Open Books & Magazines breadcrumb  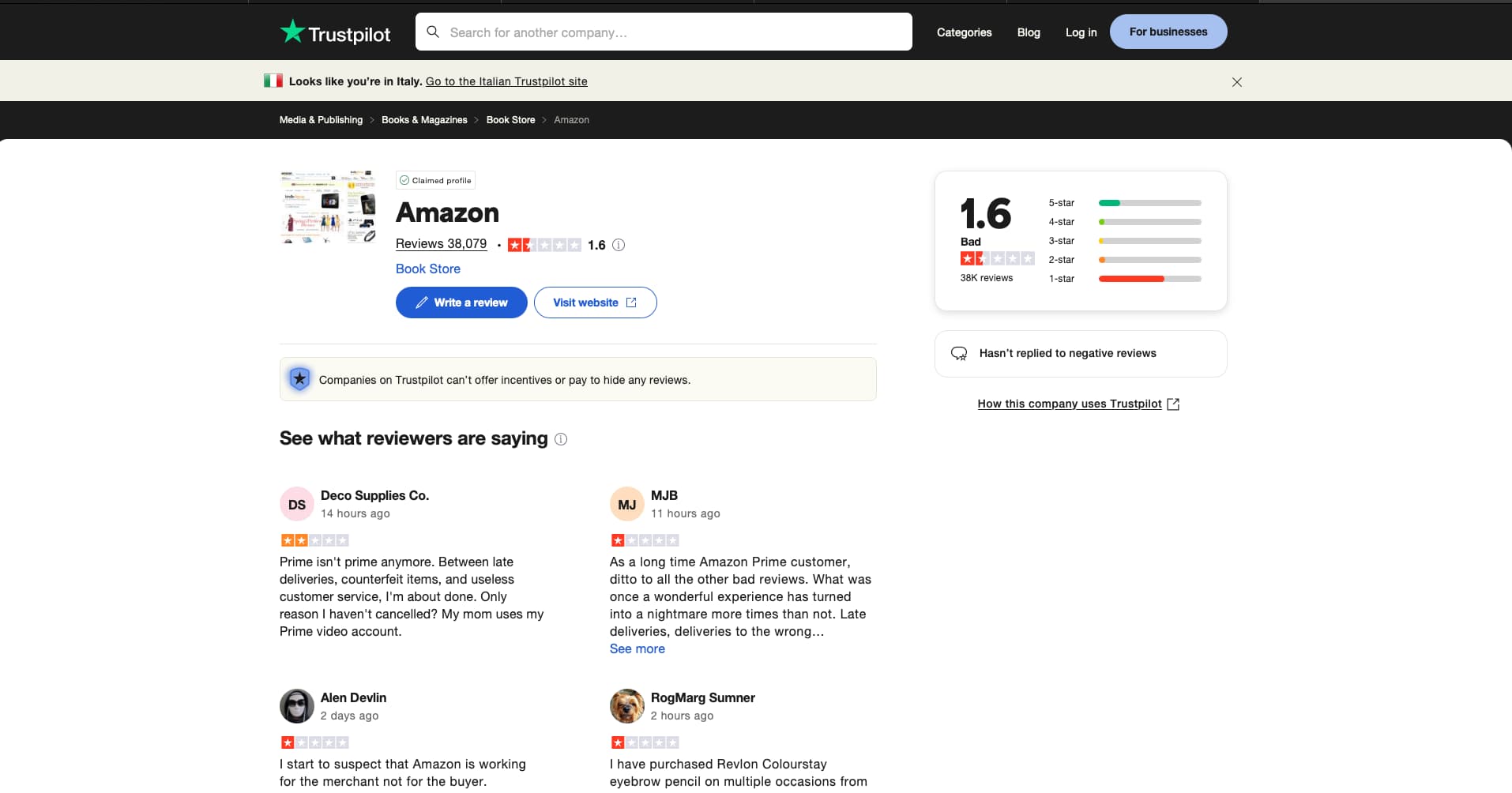click(x=424, y=120)
